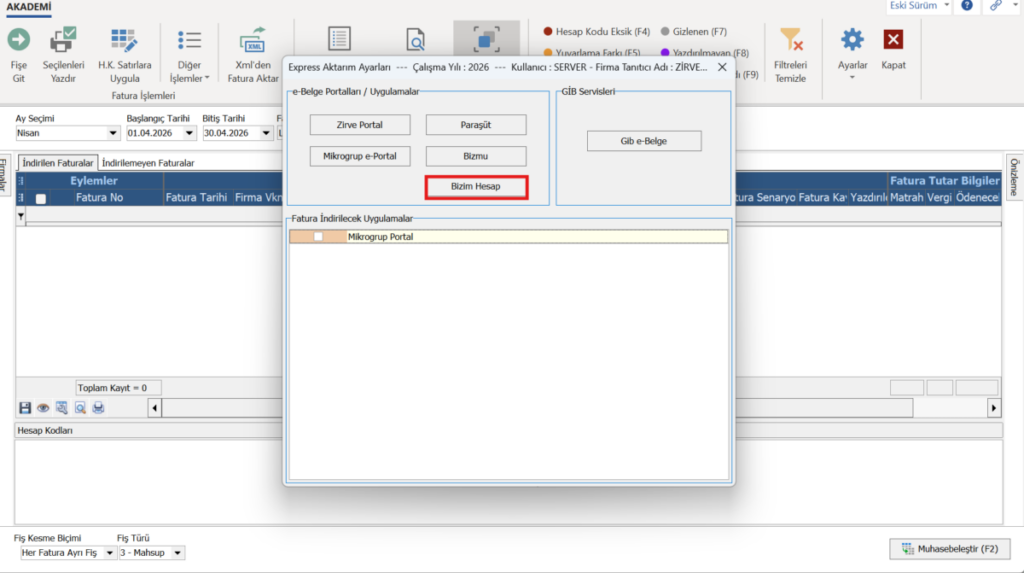Expand Eski Sürüm dropdown
This screenshot has width=1024, height=573.
coord(946,5)
